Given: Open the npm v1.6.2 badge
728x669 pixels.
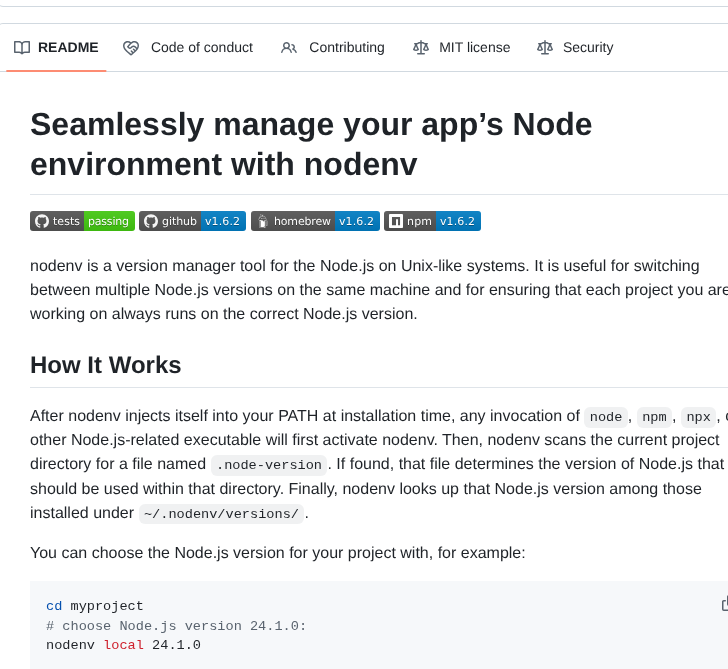Looking at the screenshot, I should coord(432,221).
